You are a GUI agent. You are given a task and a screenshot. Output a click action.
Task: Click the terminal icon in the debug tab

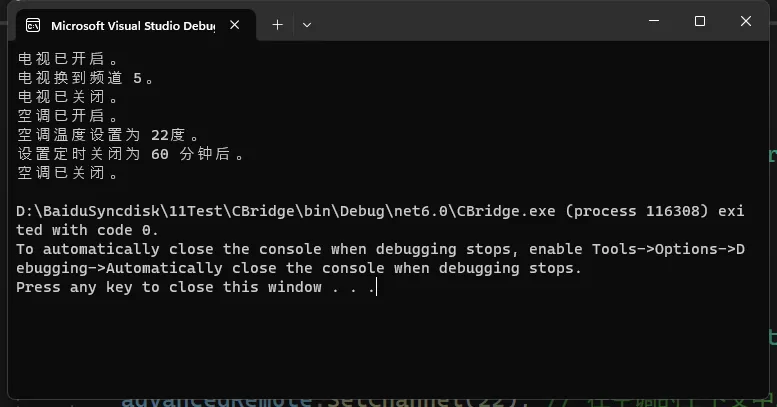33,25
